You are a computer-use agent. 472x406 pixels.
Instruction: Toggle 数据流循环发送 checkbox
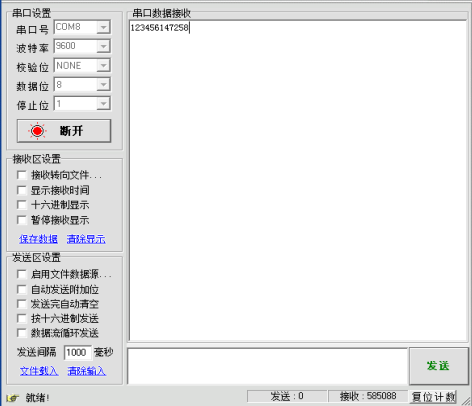pos(22,333)
